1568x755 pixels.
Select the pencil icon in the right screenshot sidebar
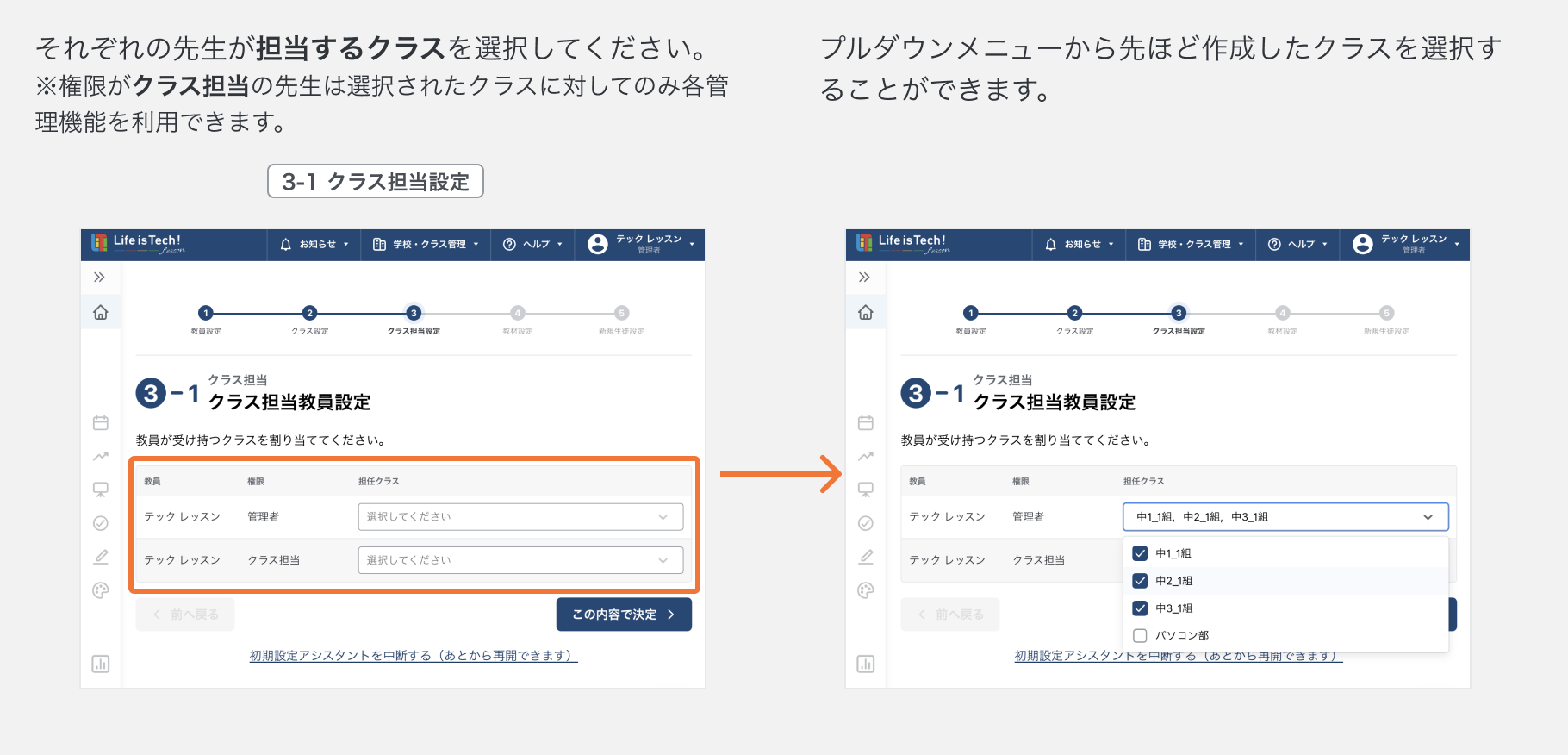[x=866, y=557]
